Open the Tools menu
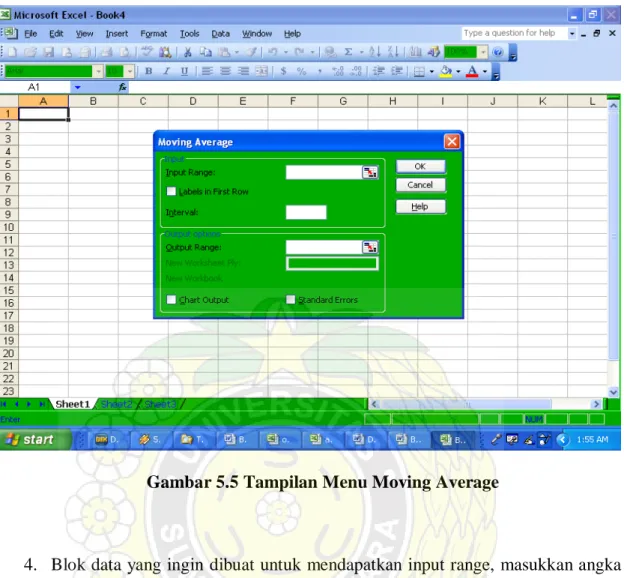The image size is (624, 578). (189, 34)
